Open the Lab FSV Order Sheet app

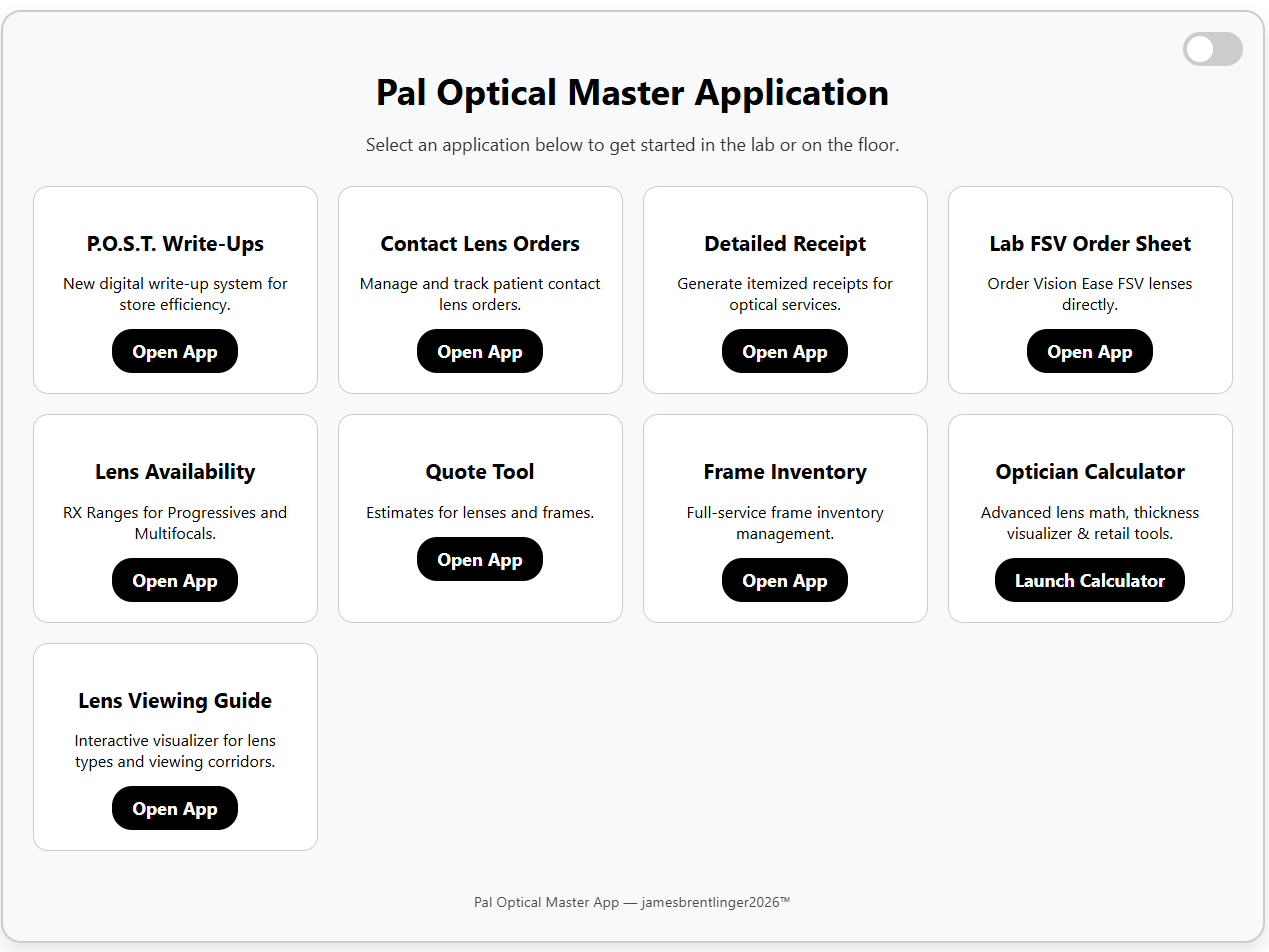[1090, 351]
